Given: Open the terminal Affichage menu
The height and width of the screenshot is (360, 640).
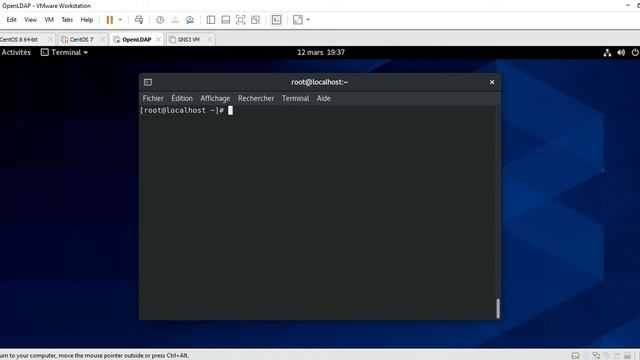Looking at the screenshot, I should [x=215, y=98].
